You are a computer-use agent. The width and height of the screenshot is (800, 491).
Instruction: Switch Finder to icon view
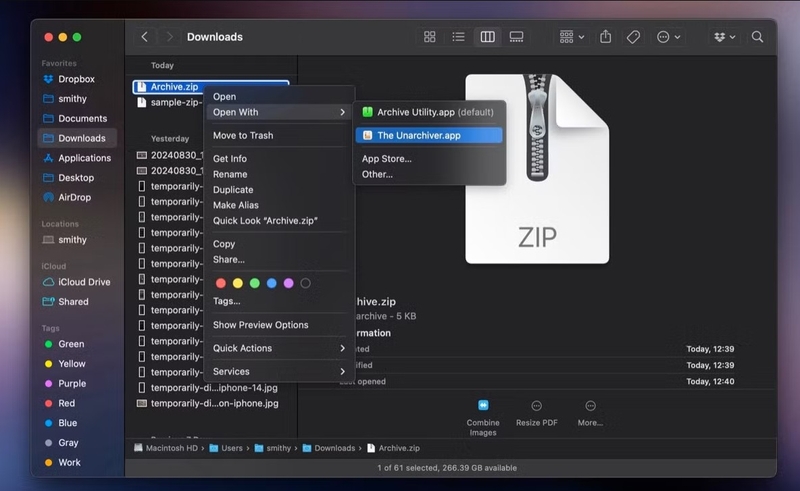pyautogui.click(x=430, y=37)
